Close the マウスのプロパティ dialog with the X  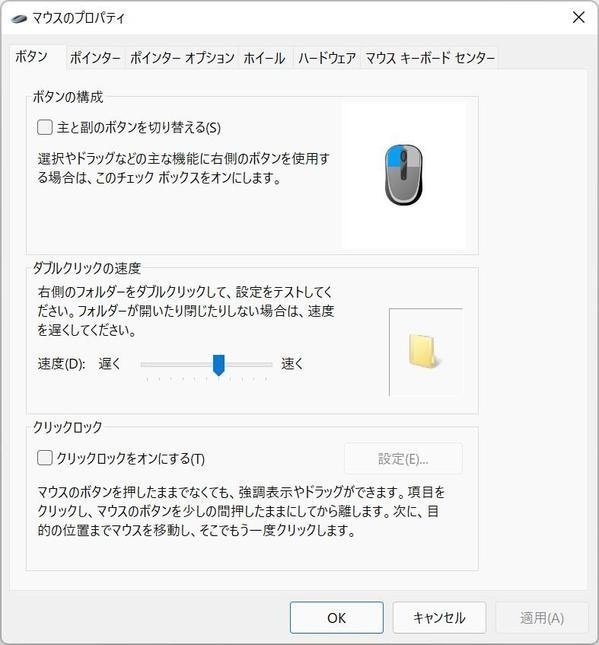click(x=578, y=17)
